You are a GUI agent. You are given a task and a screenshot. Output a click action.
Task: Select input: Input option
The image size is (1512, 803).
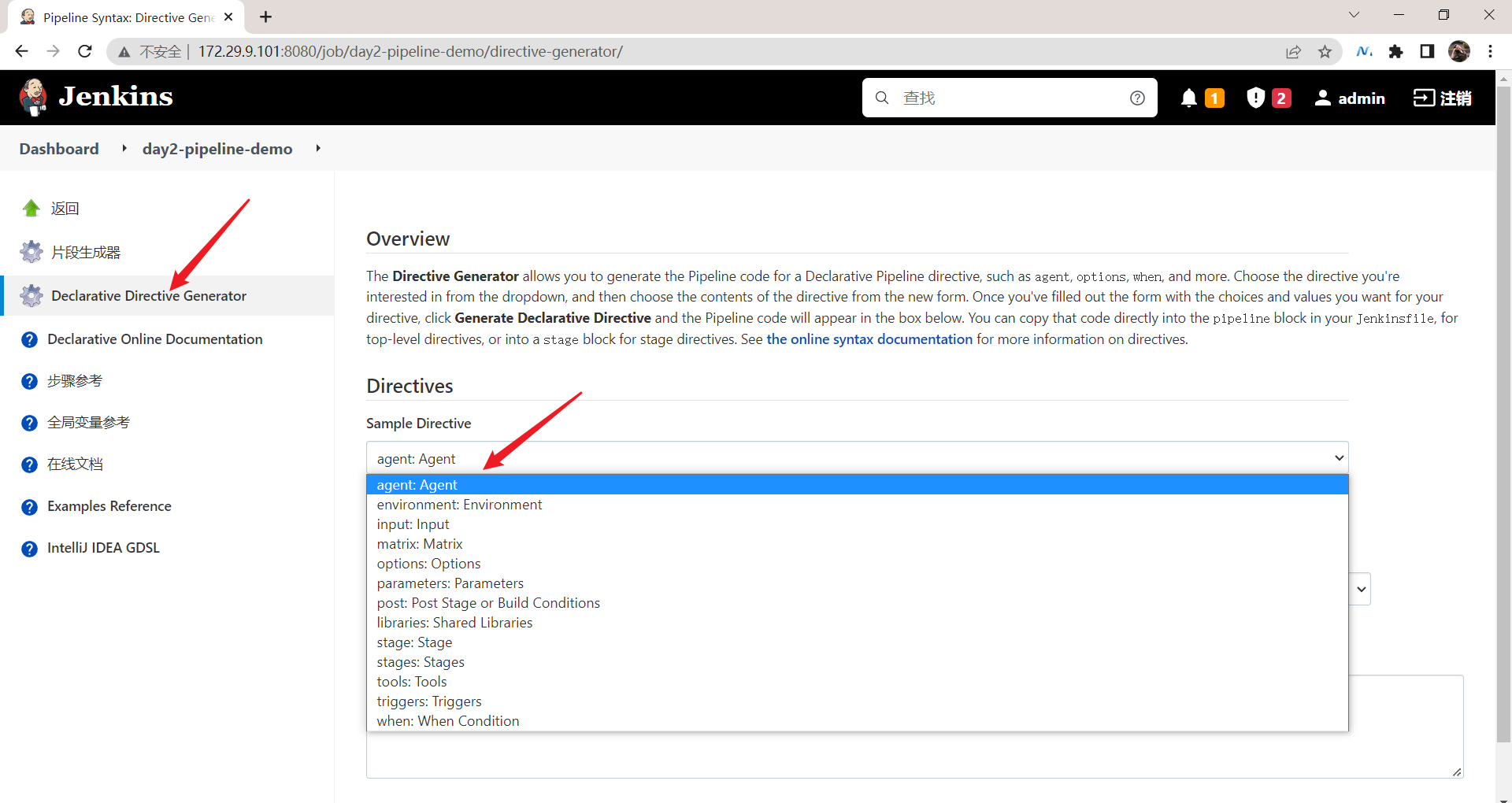pyautogui.click(x=857, y=524)
